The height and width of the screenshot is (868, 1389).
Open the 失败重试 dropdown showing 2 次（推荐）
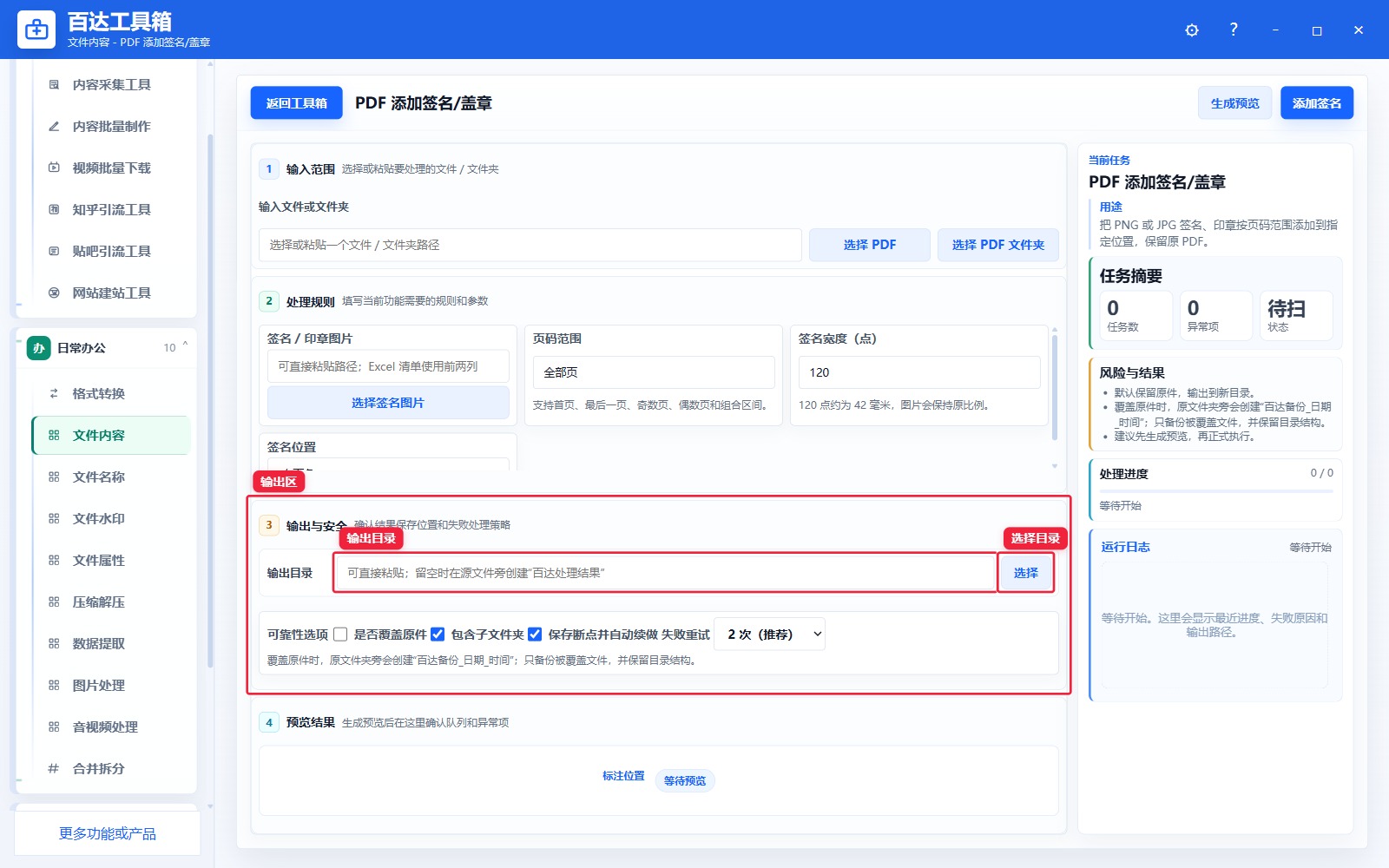coord(769,635)
